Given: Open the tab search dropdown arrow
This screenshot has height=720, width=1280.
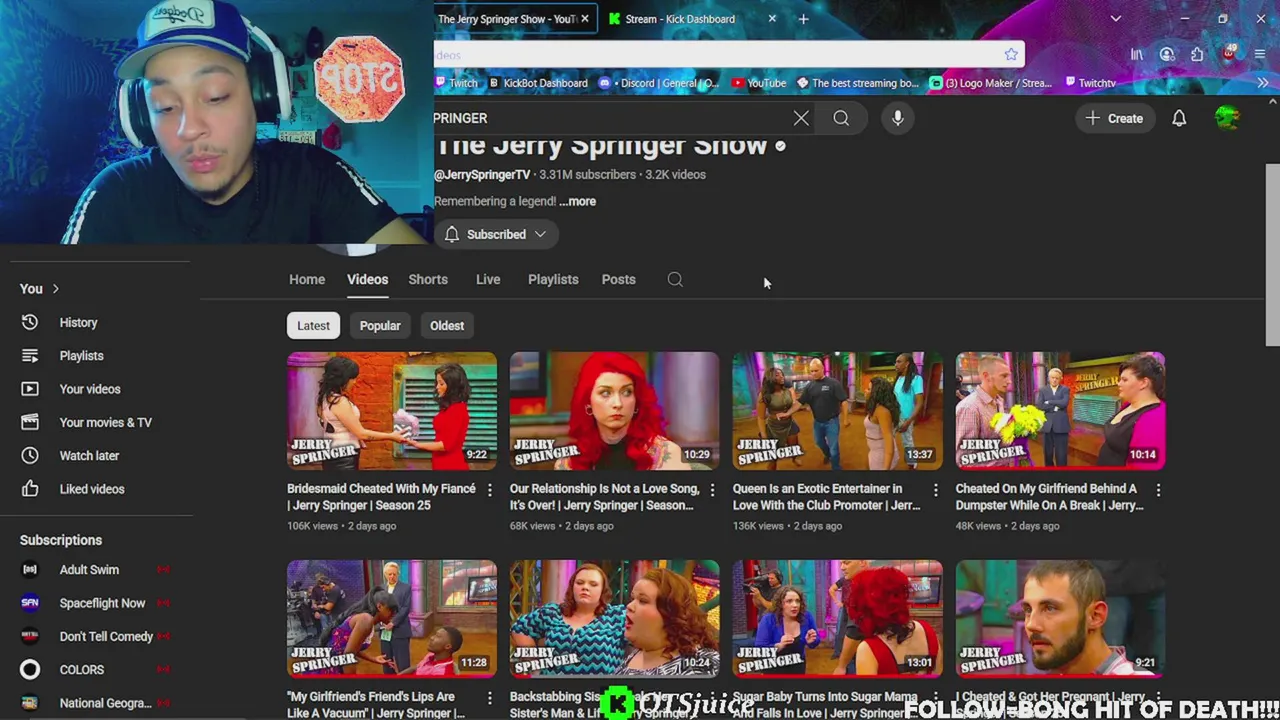Looking at the screenshot, I should (x=1116, y=19).
